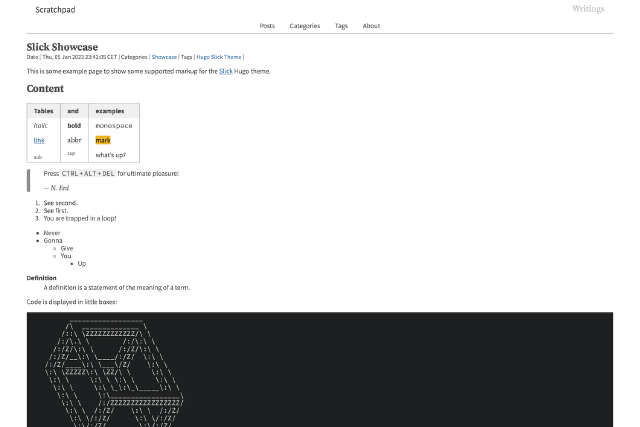Go to the Categories navigation item

(304, 26)
